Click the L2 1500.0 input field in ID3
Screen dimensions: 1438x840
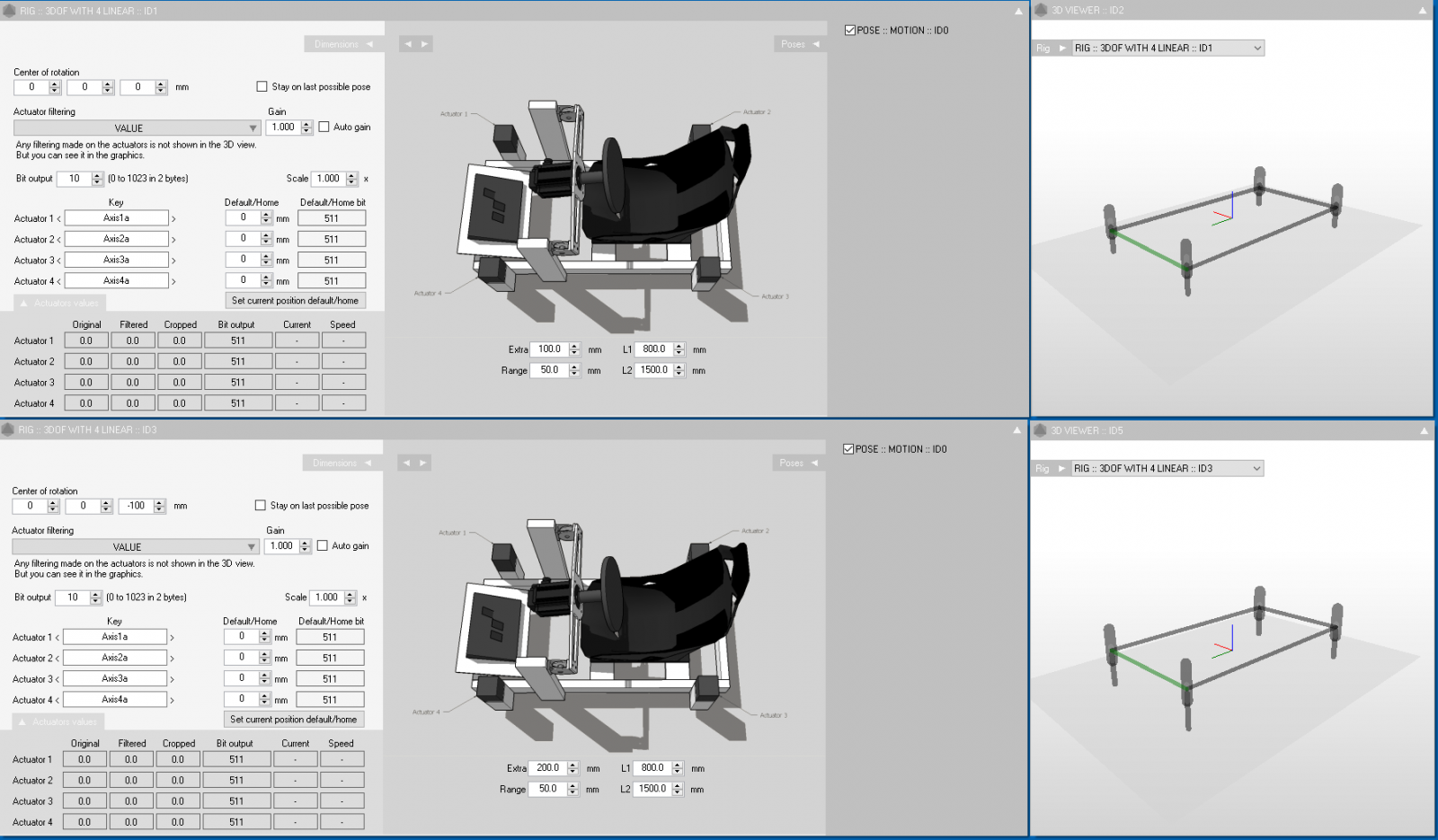click(x=652, y=789)
